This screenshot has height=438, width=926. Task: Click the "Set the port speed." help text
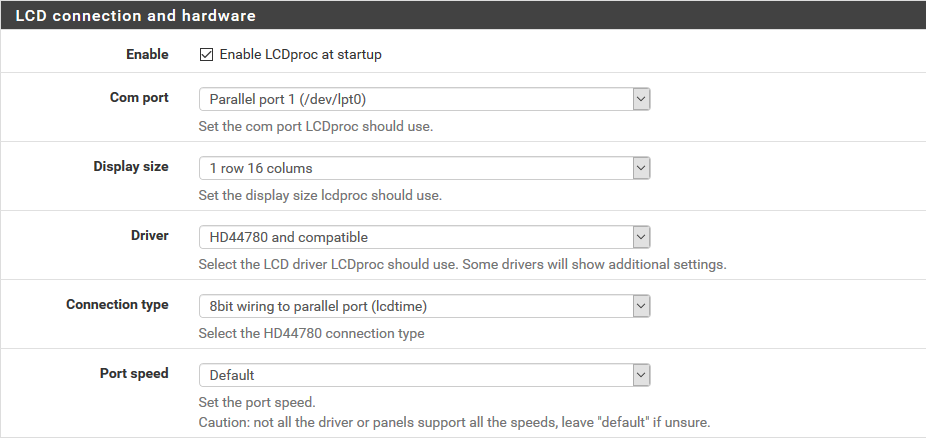(x=257, y=403)
